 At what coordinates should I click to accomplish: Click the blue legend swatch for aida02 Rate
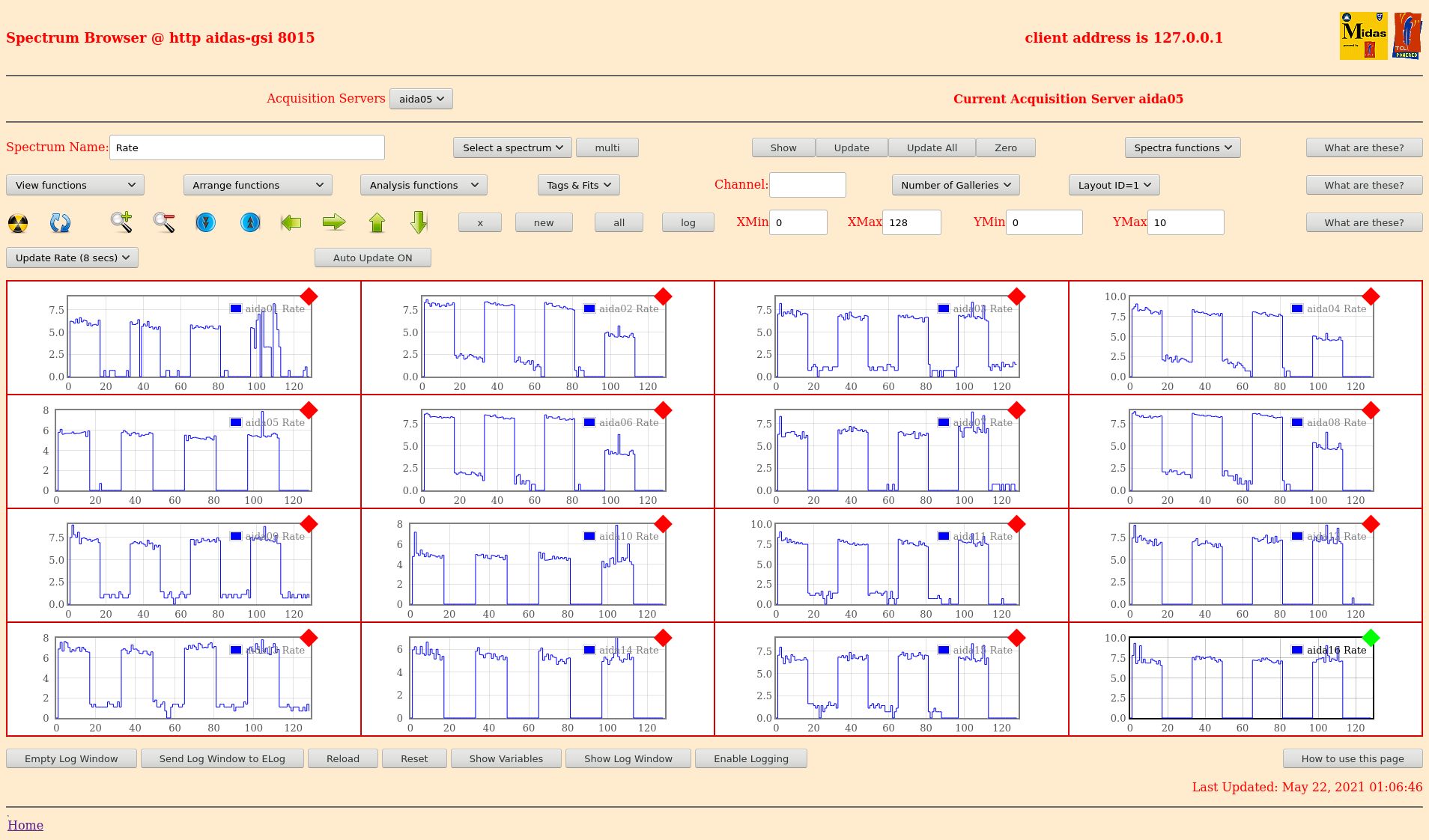[589, 308]
